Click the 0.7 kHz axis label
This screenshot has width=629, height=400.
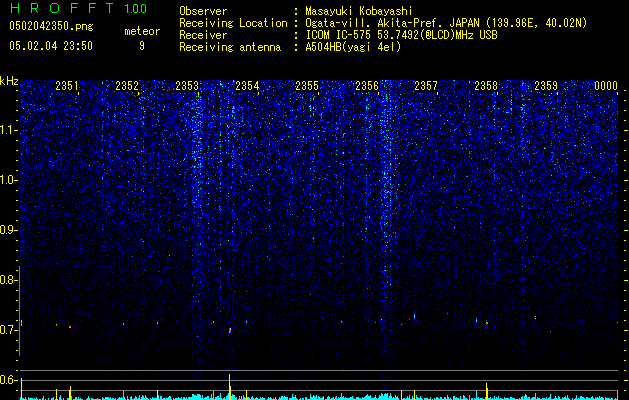pos(8,330)
